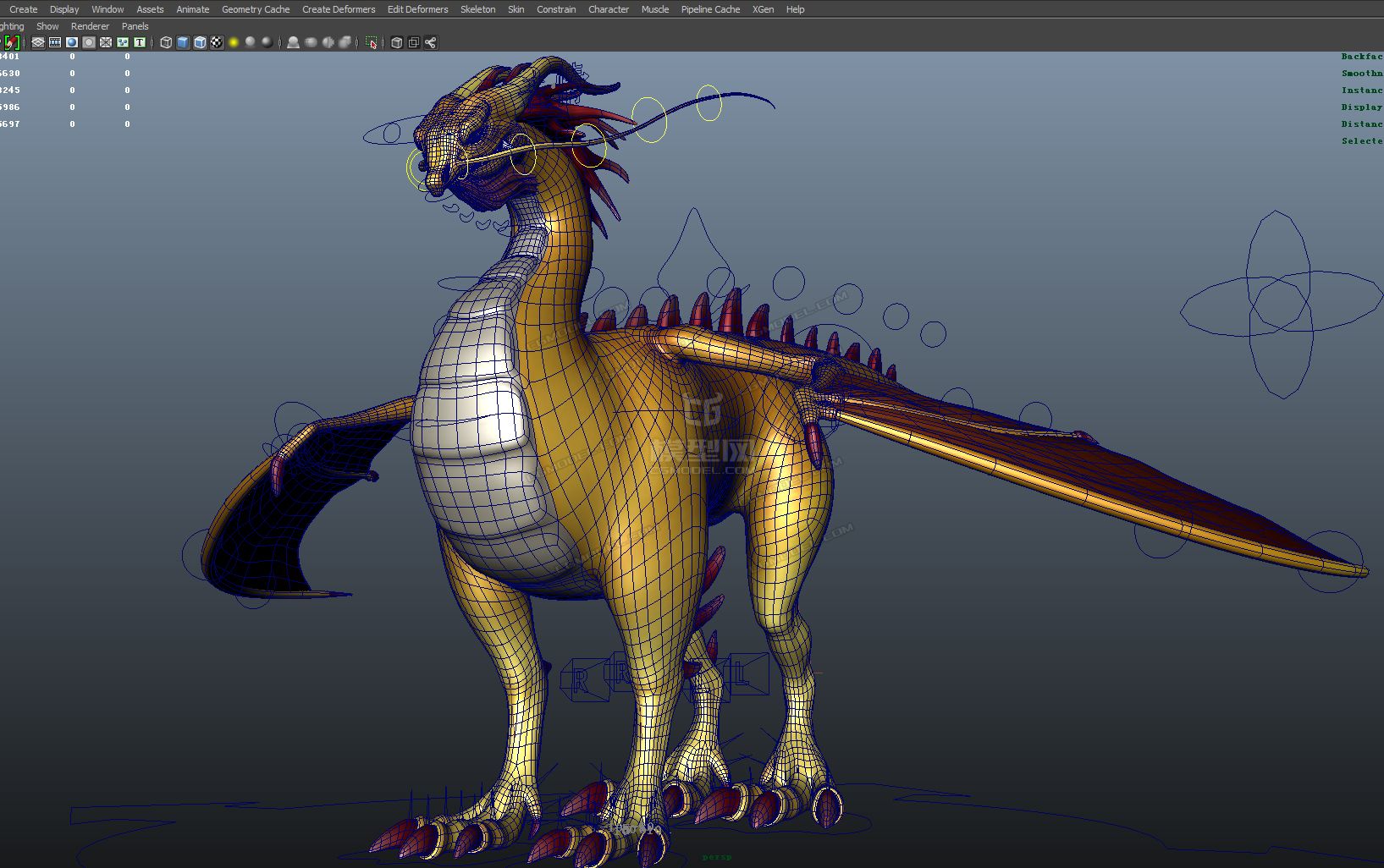Viewport: 1384px width, 868px height.
Task: Open the Skeleton menu
Action: pos(477,9)
